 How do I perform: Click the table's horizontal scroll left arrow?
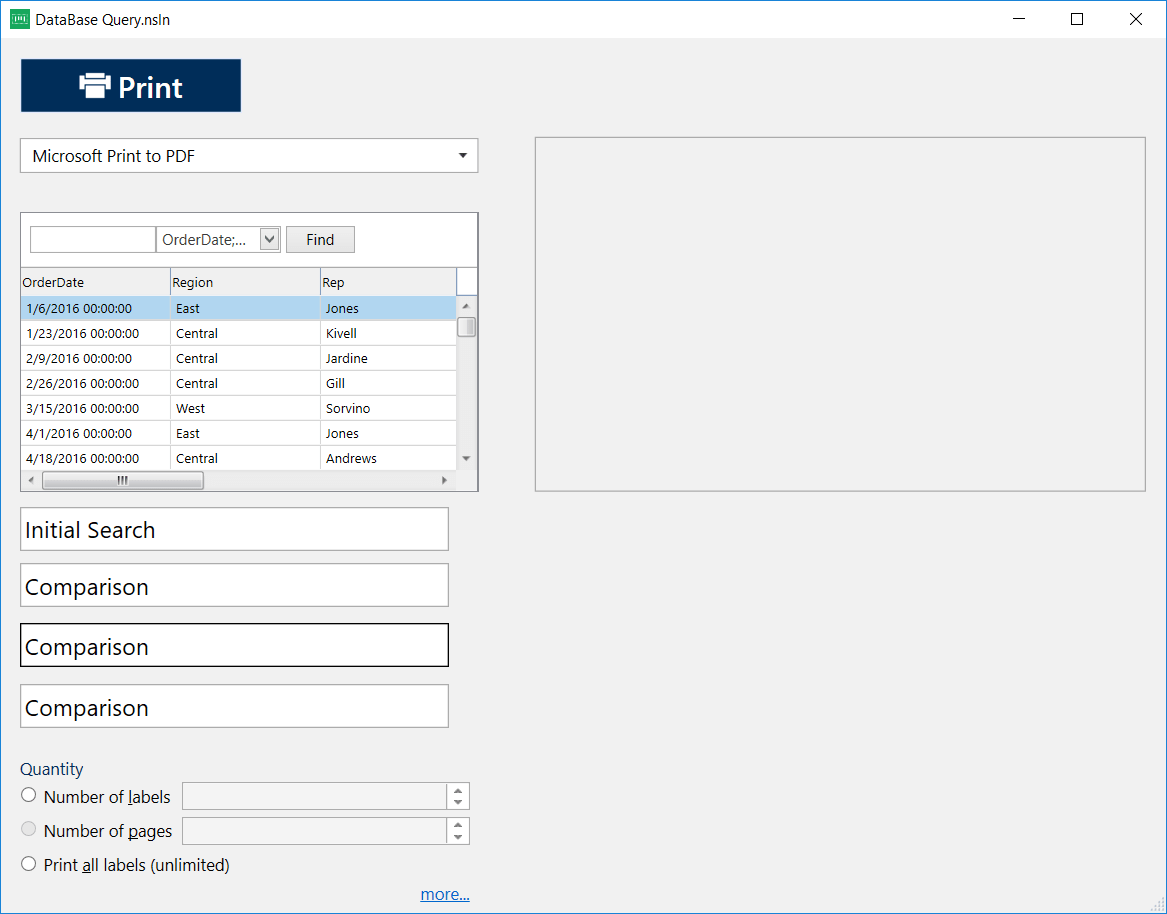tap(31, 481)
